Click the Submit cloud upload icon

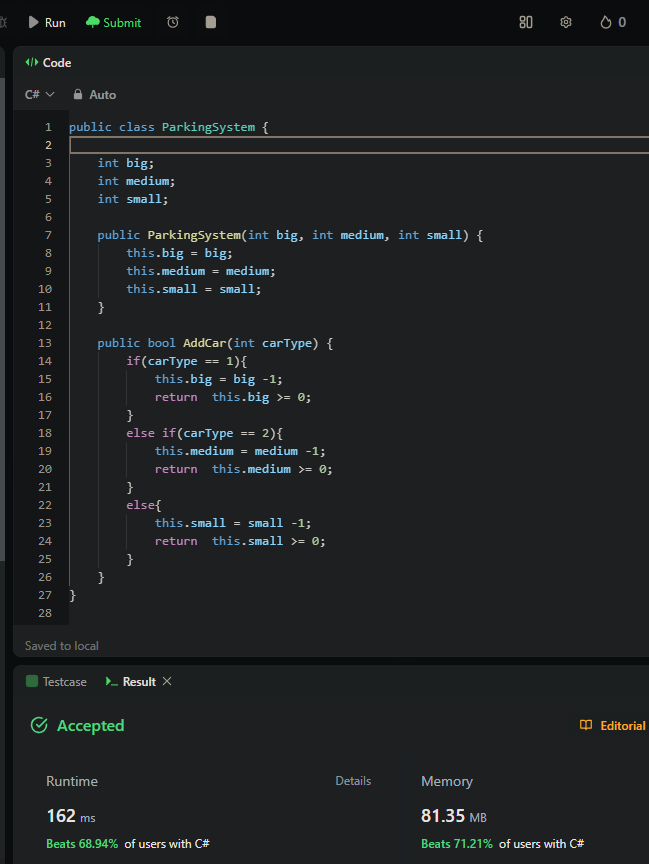point(93,22)
